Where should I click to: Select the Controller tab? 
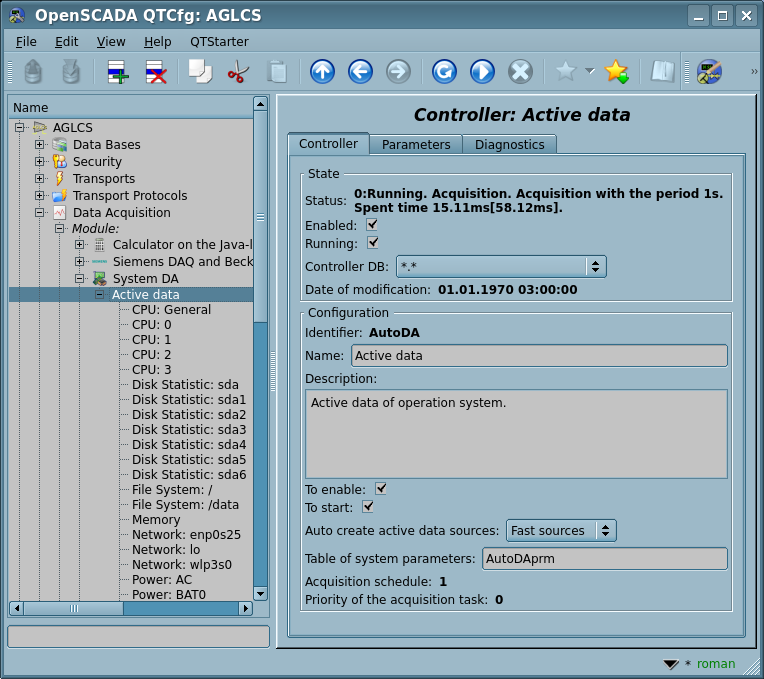pos(328,144)
